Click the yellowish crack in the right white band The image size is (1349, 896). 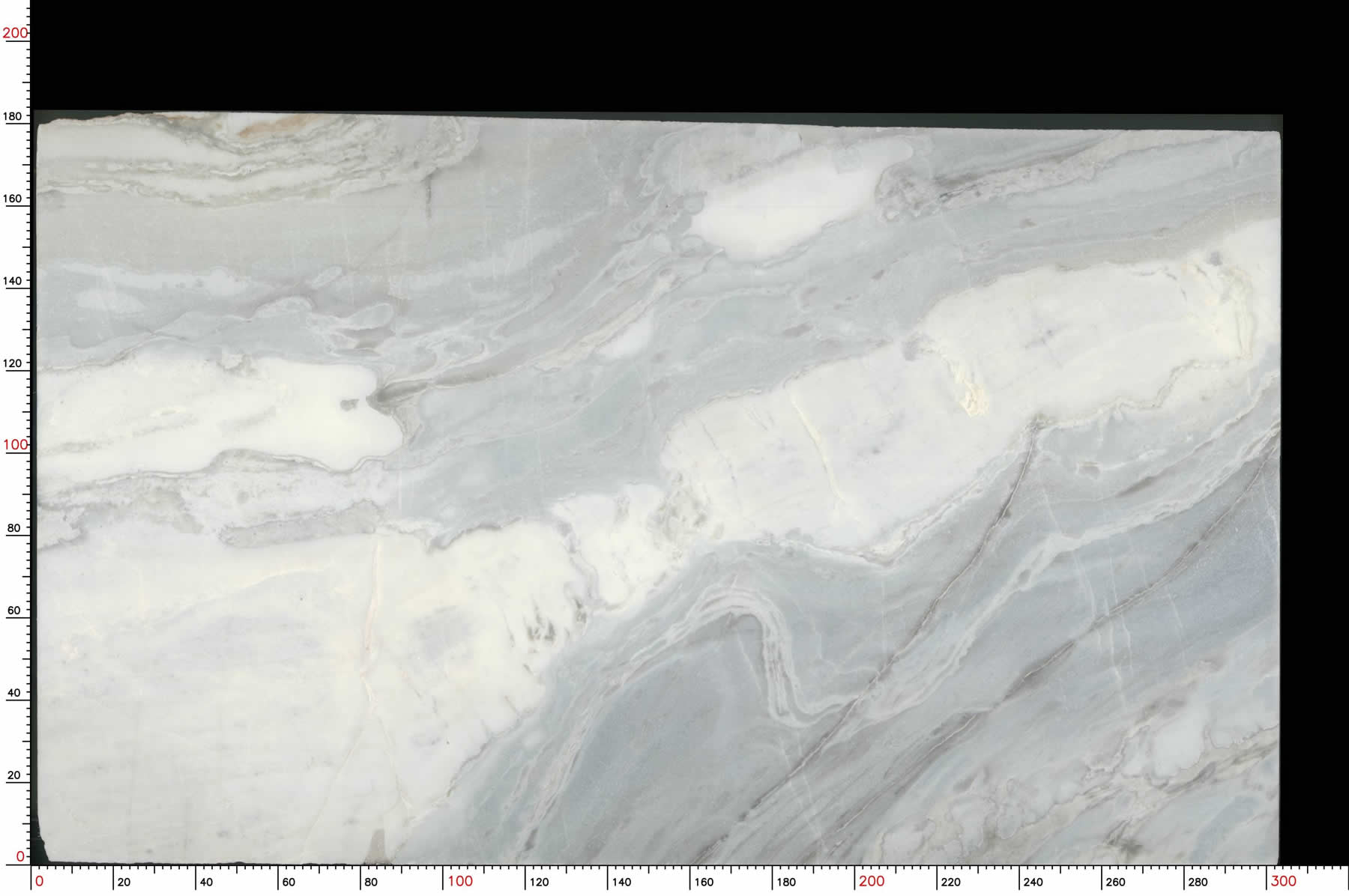(x=971, y=390)
